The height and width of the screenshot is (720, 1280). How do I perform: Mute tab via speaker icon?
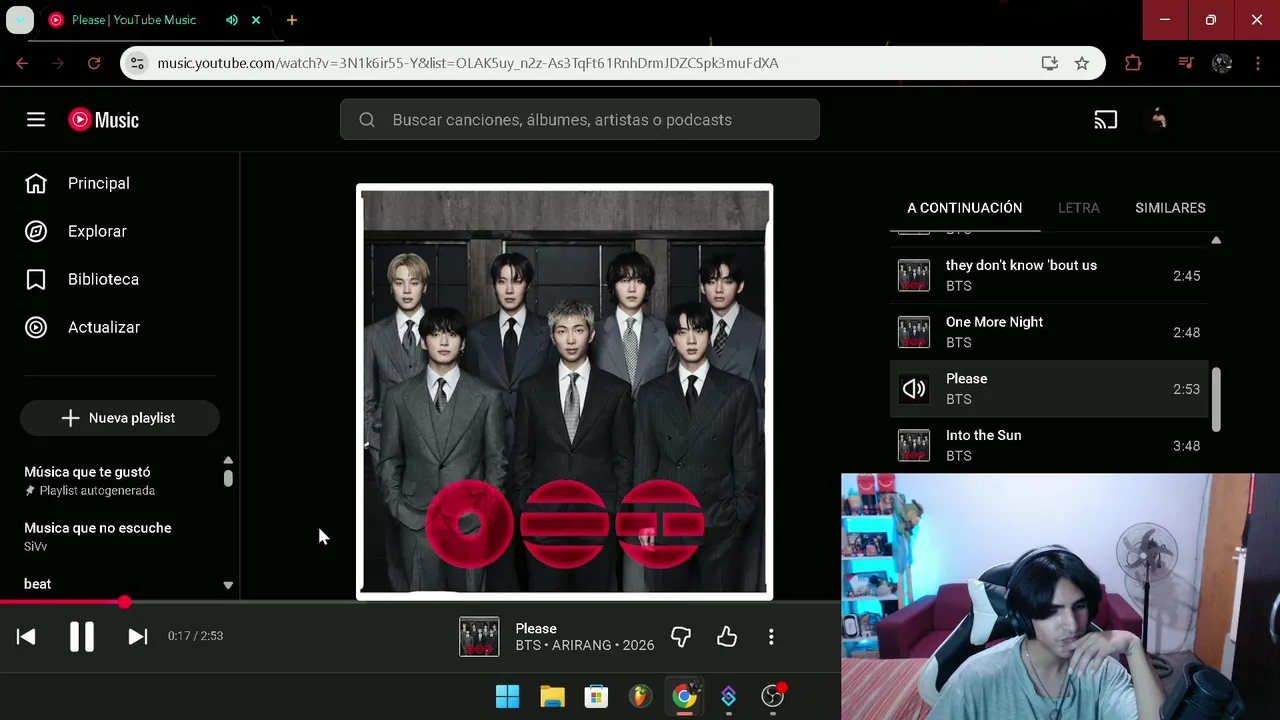click(232, 20)
